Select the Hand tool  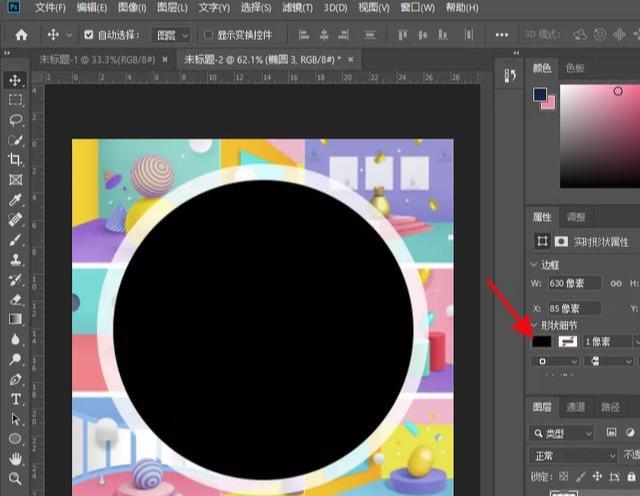[16, 459]
